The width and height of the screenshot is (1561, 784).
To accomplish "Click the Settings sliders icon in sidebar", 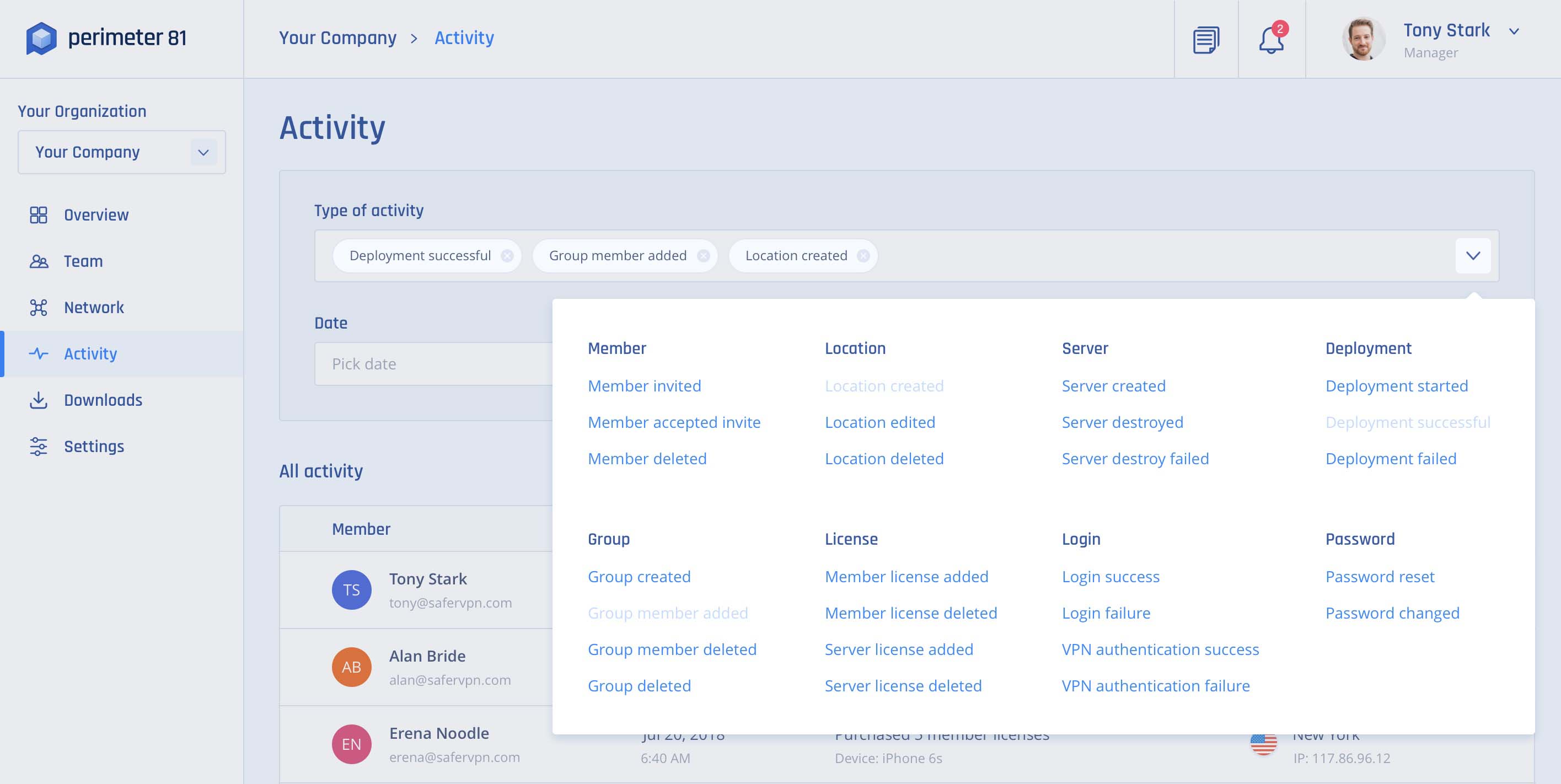I will pyautogui.click(x=39, y=447).
